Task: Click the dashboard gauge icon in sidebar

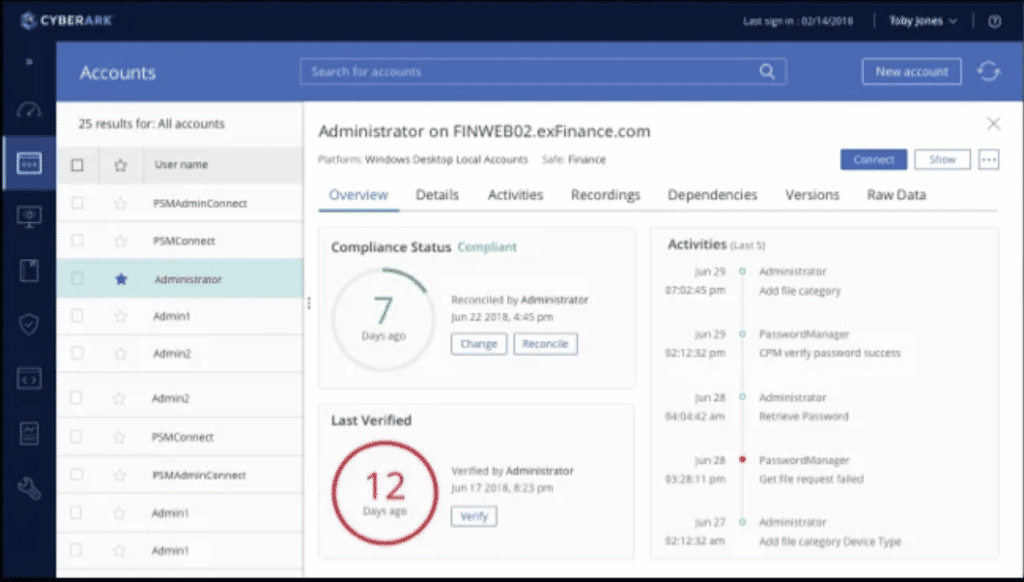Action: tap(29, 110)
